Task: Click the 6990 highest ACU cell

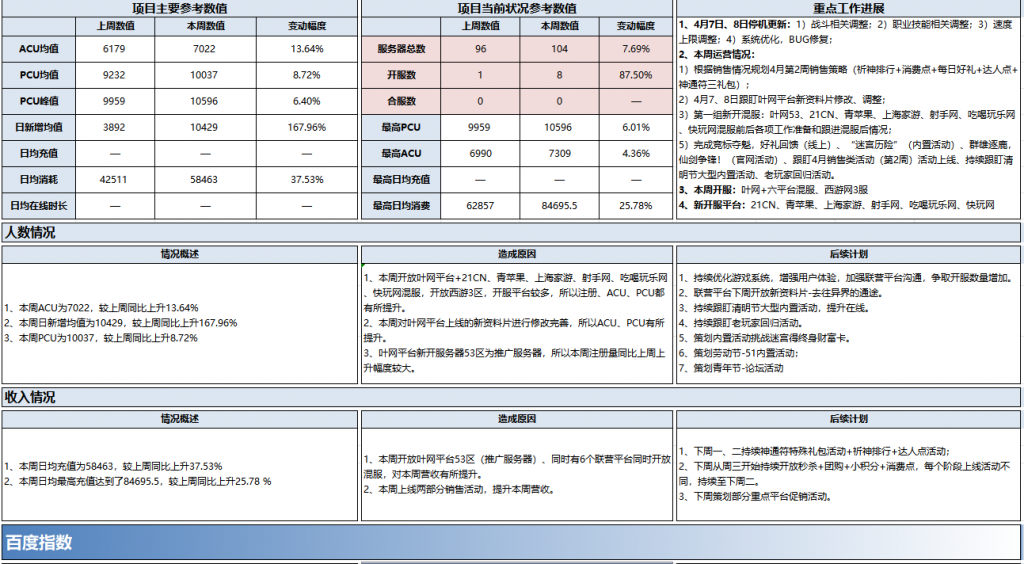Action: 479,153
